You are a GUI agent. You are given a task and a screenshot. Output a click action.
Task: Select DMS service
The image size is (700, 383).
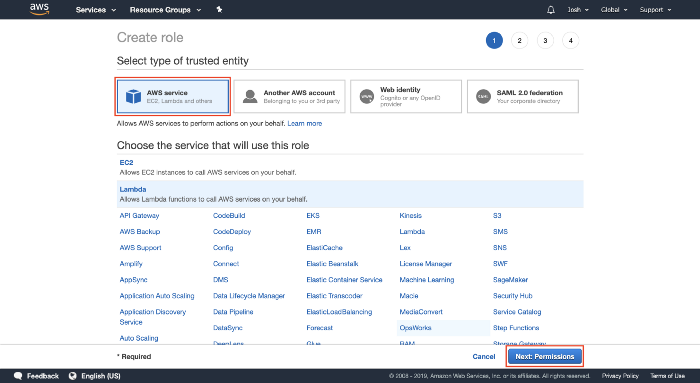221,280
